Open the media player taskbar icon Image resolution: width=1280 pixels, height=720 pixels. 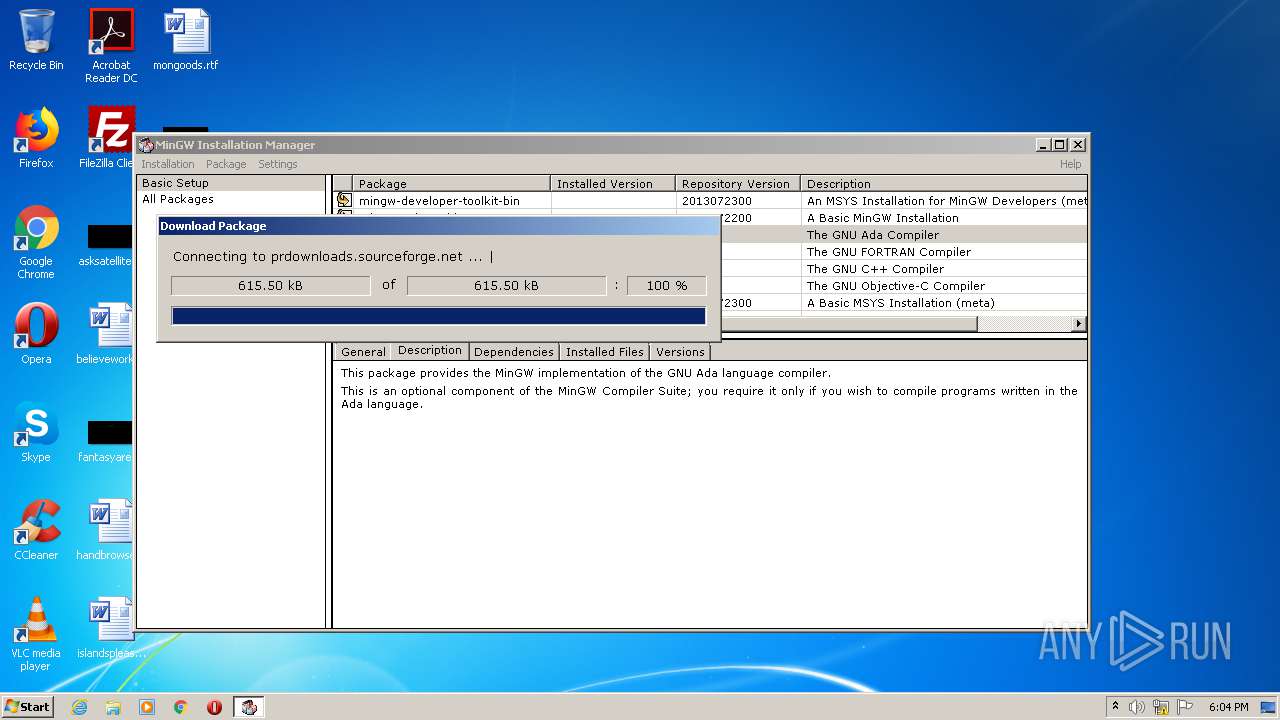click(x=147, y=707)
